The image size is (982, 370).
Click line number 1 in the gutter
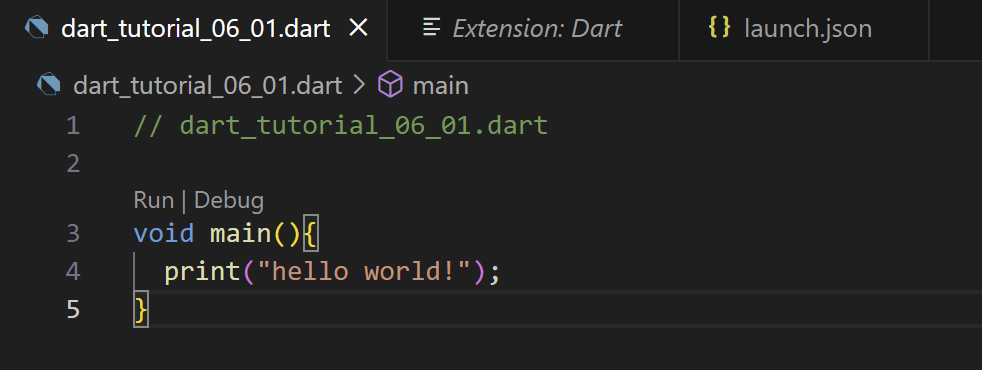click(73, 126)
